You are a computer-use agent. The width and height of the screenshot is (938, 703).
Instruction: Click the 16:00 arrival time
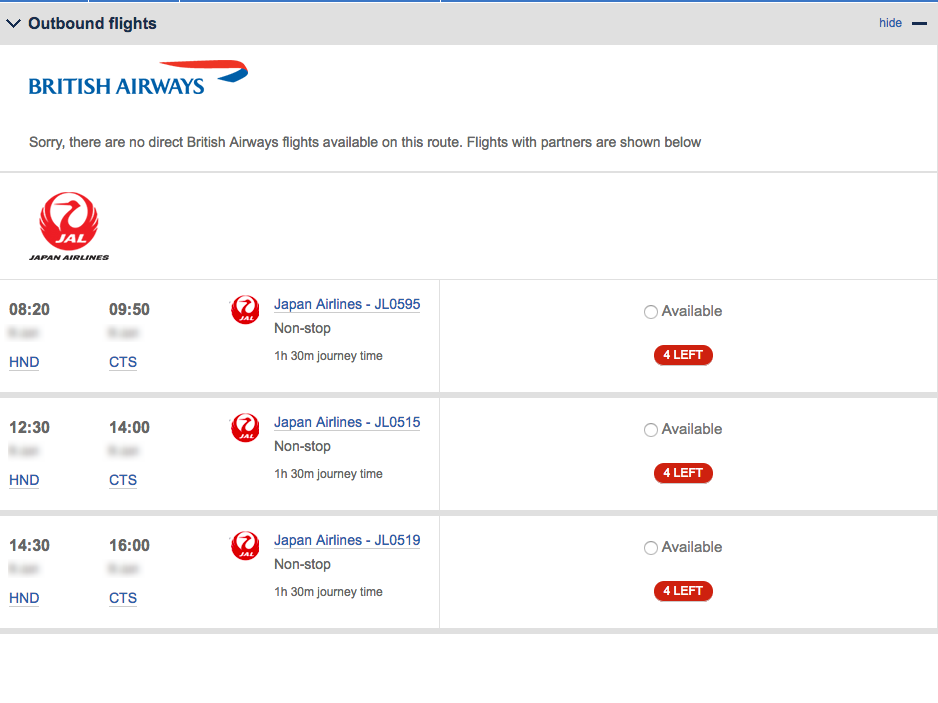tap(129, 545)
